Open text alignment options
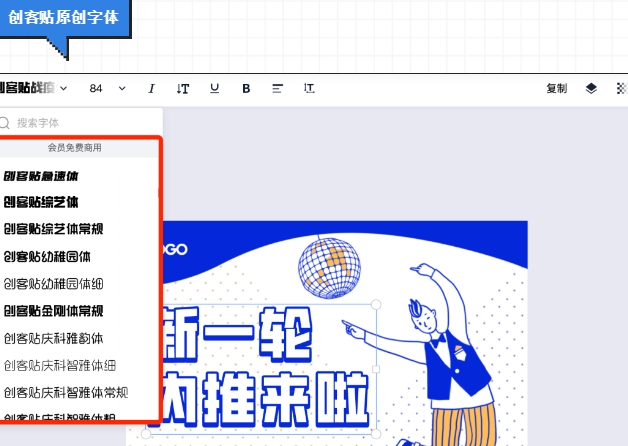This screenshot has height=446, width=628. click(x=278, y=88)
